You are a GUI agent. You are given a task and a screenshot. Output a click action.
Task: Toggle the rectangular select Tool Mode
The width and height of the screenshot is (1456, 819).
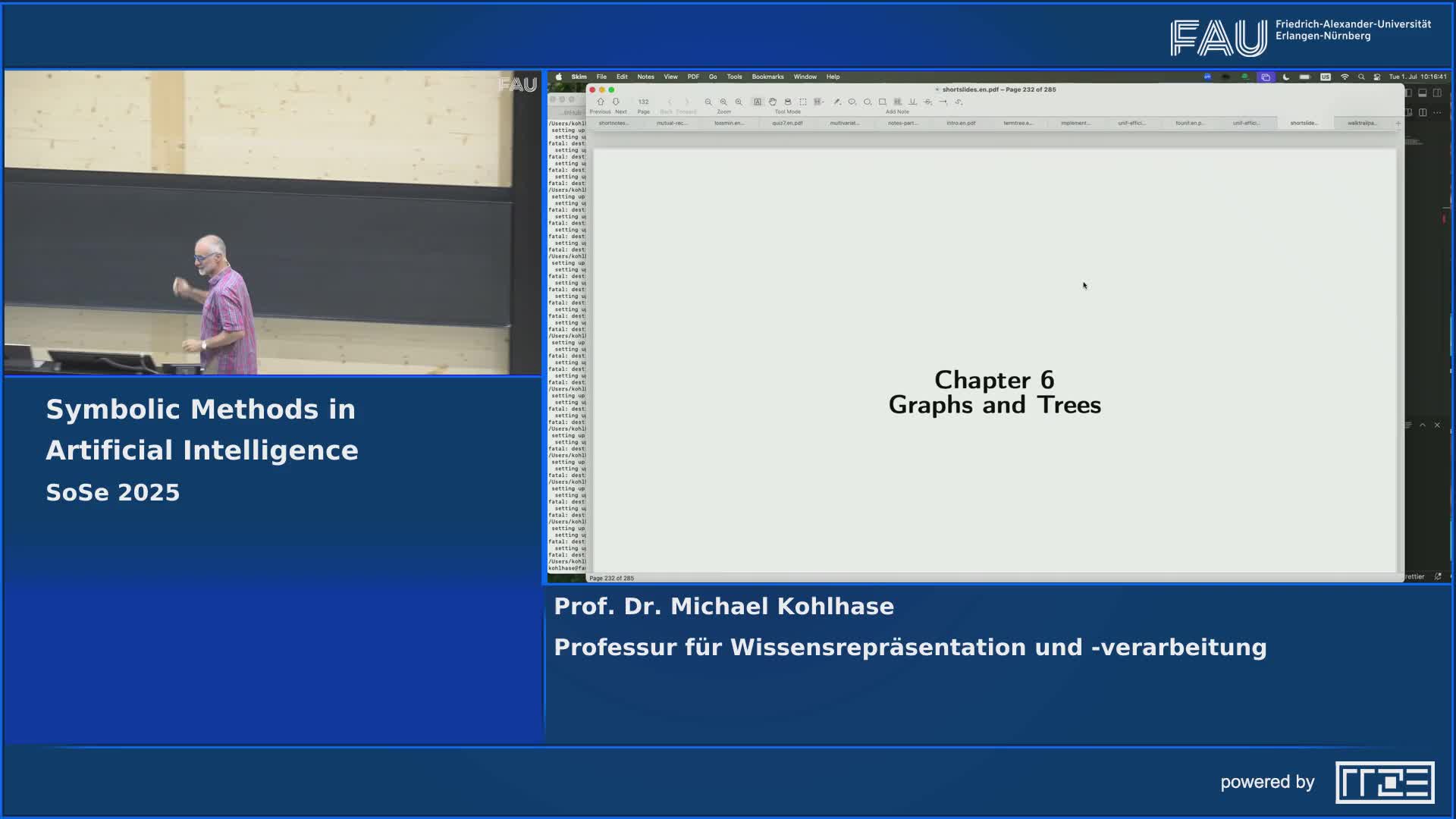click(804, 102)
